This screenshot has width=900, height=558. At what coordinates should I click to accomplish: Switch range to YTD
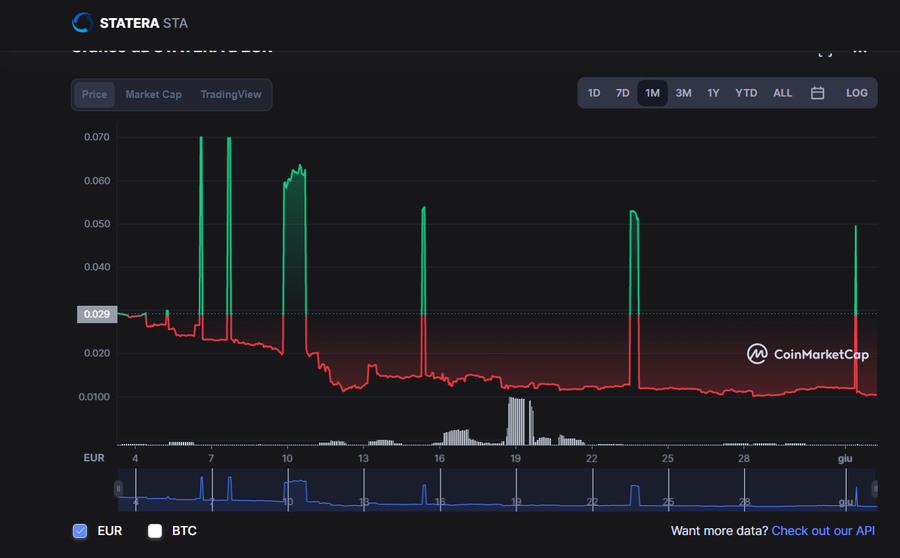pos(746,93)
